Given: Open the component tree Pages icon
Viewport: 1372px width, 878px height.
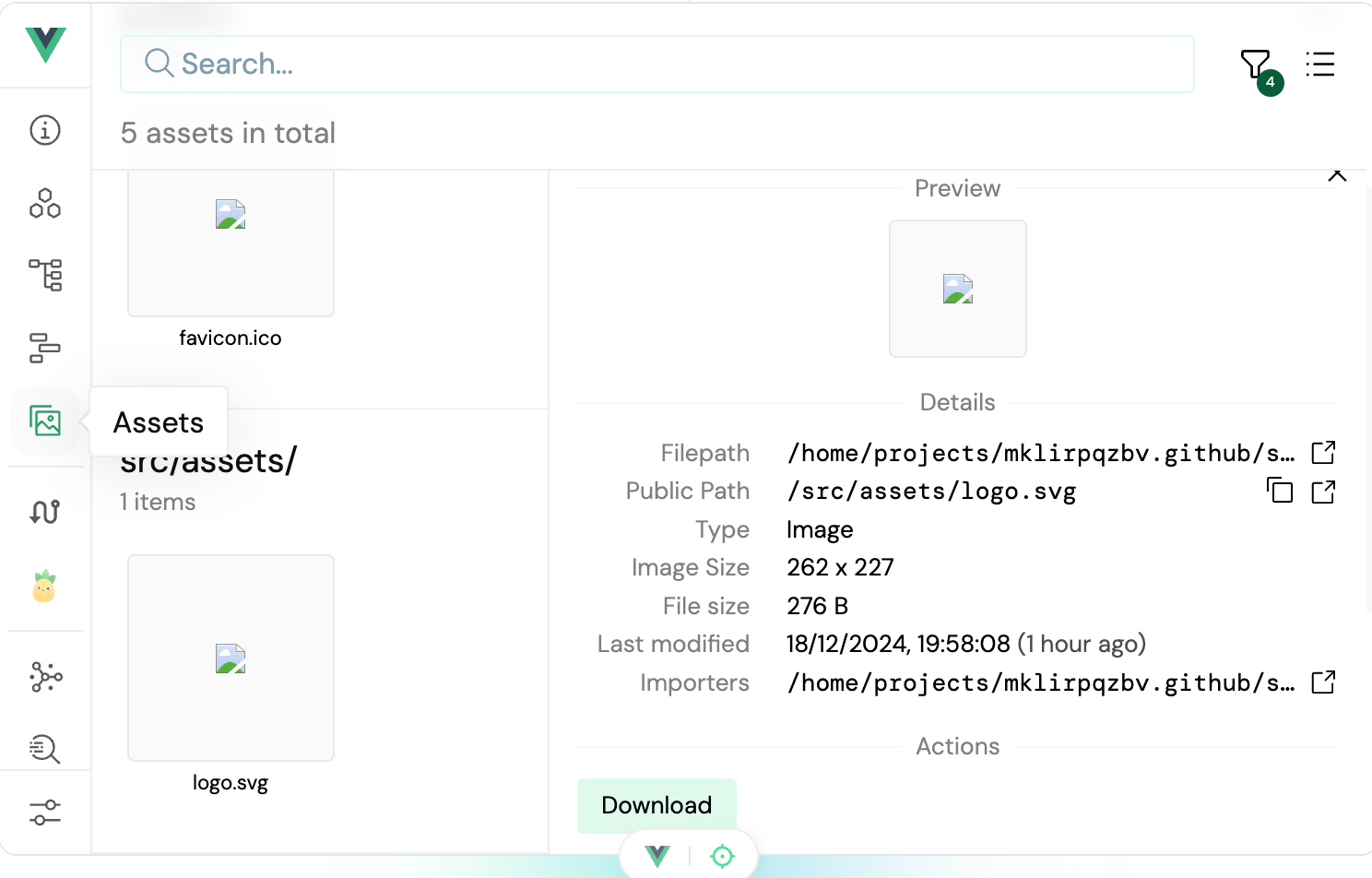Looking at the screenshot, I should click(45, 275).
